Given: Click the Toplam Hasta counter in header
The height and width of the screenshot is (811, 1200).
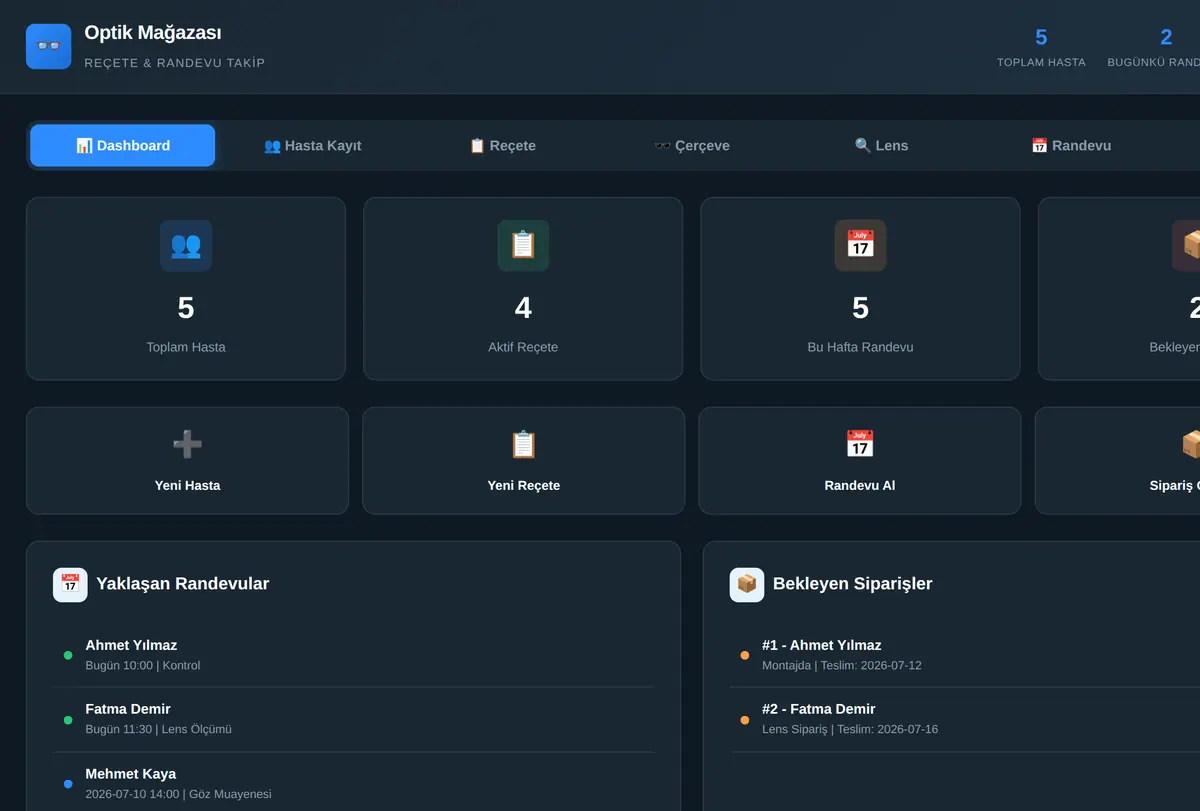Looking at the screenshot, I should tap(1041, 47).
